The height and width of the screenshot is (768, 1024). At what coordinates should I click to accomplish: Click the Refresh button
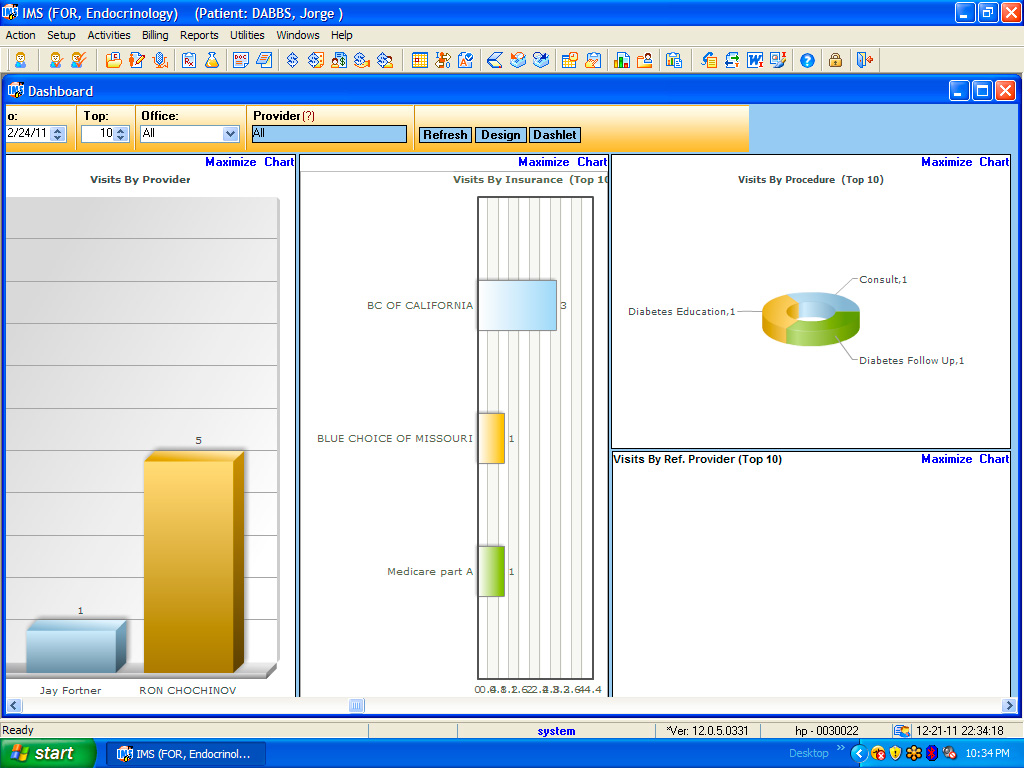pyautogui.click(x=445, y=135)
